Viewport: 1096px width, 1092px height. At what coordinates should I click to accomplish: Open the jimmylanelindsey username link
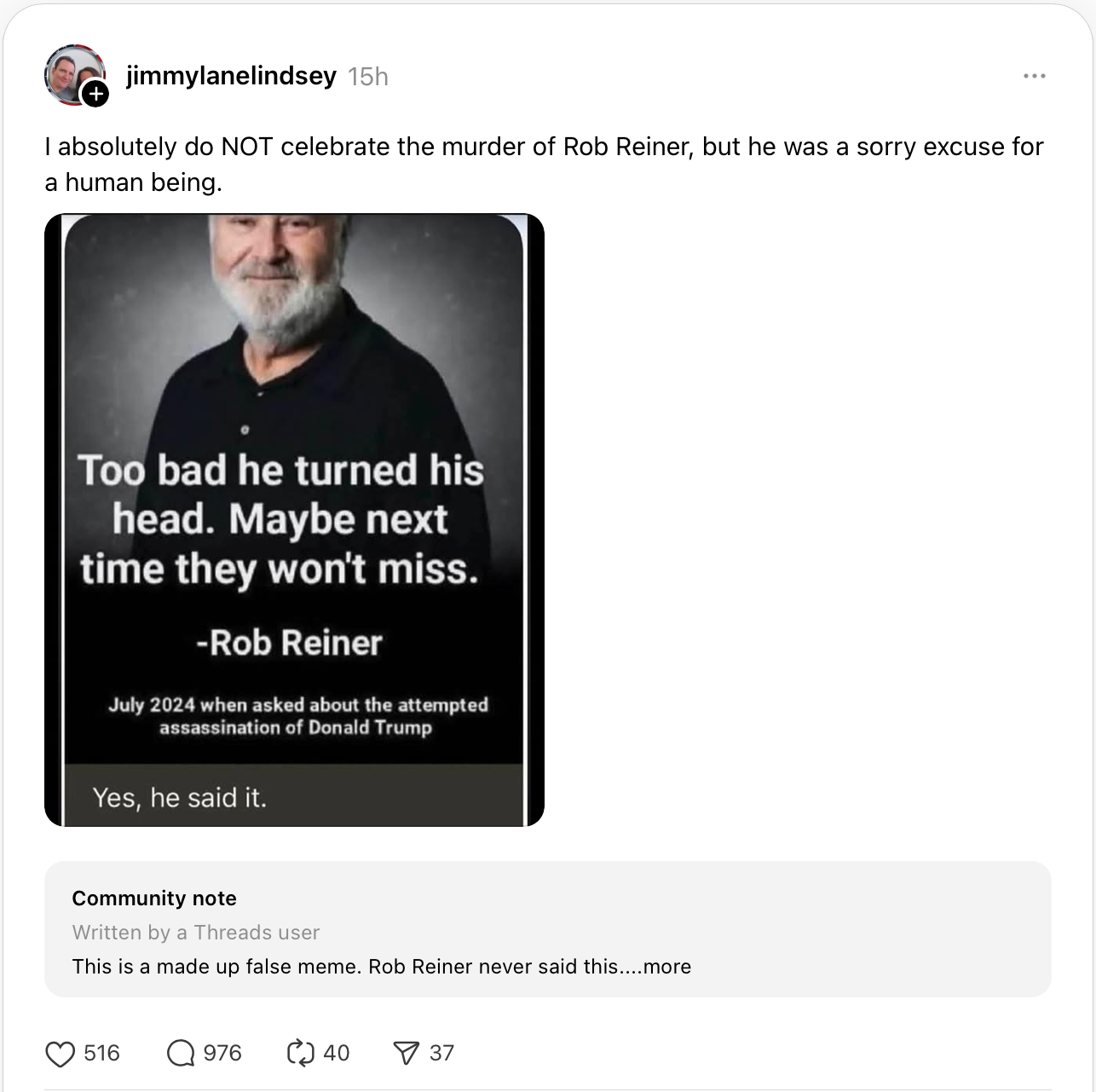click(231, 76)
